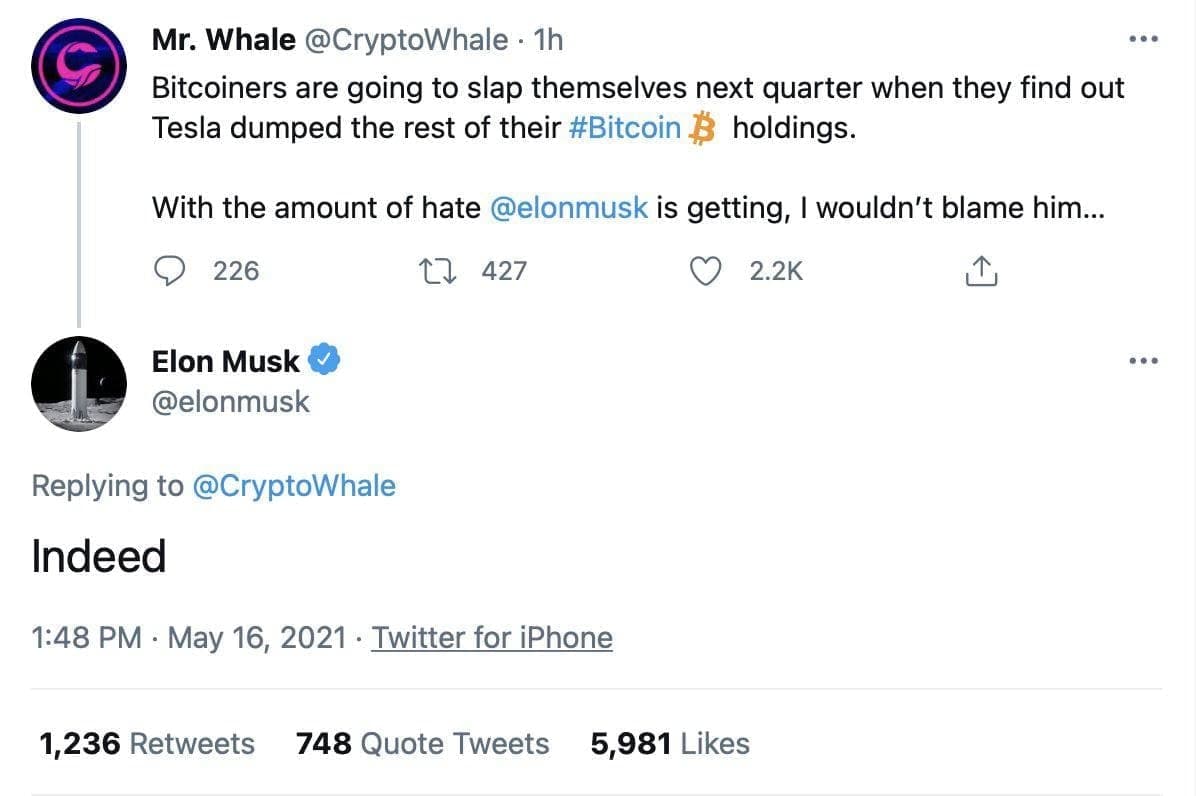The width and height of the screenshot is (1196, 796).
Task: View the 5,981 Likes list
Action: coord(670,743)
